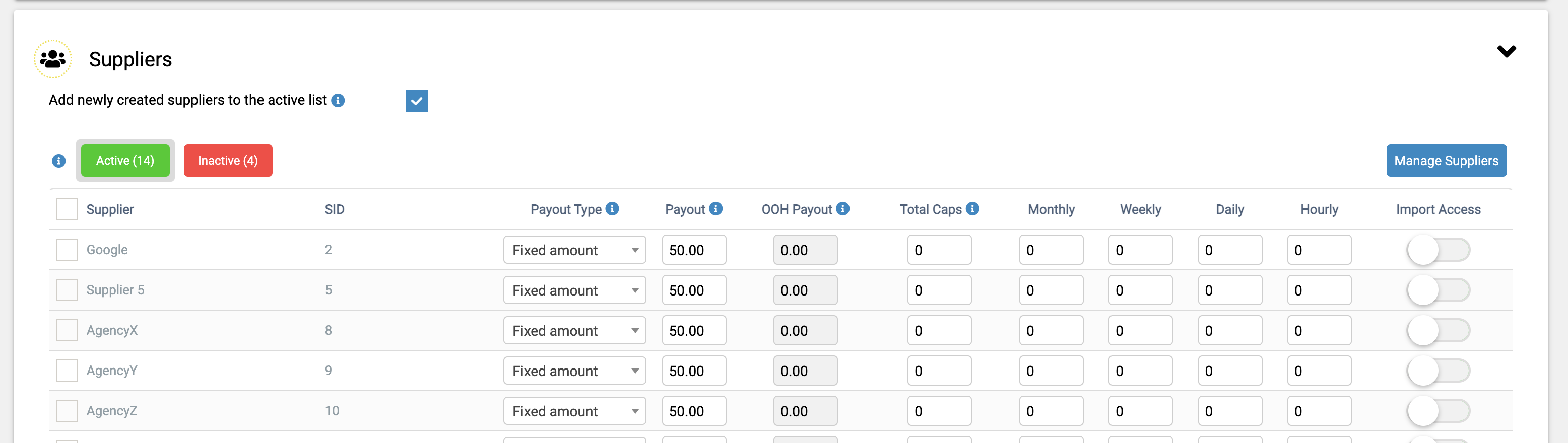Enable Import Access toggle for AgencyZ

coord(1439,411)
